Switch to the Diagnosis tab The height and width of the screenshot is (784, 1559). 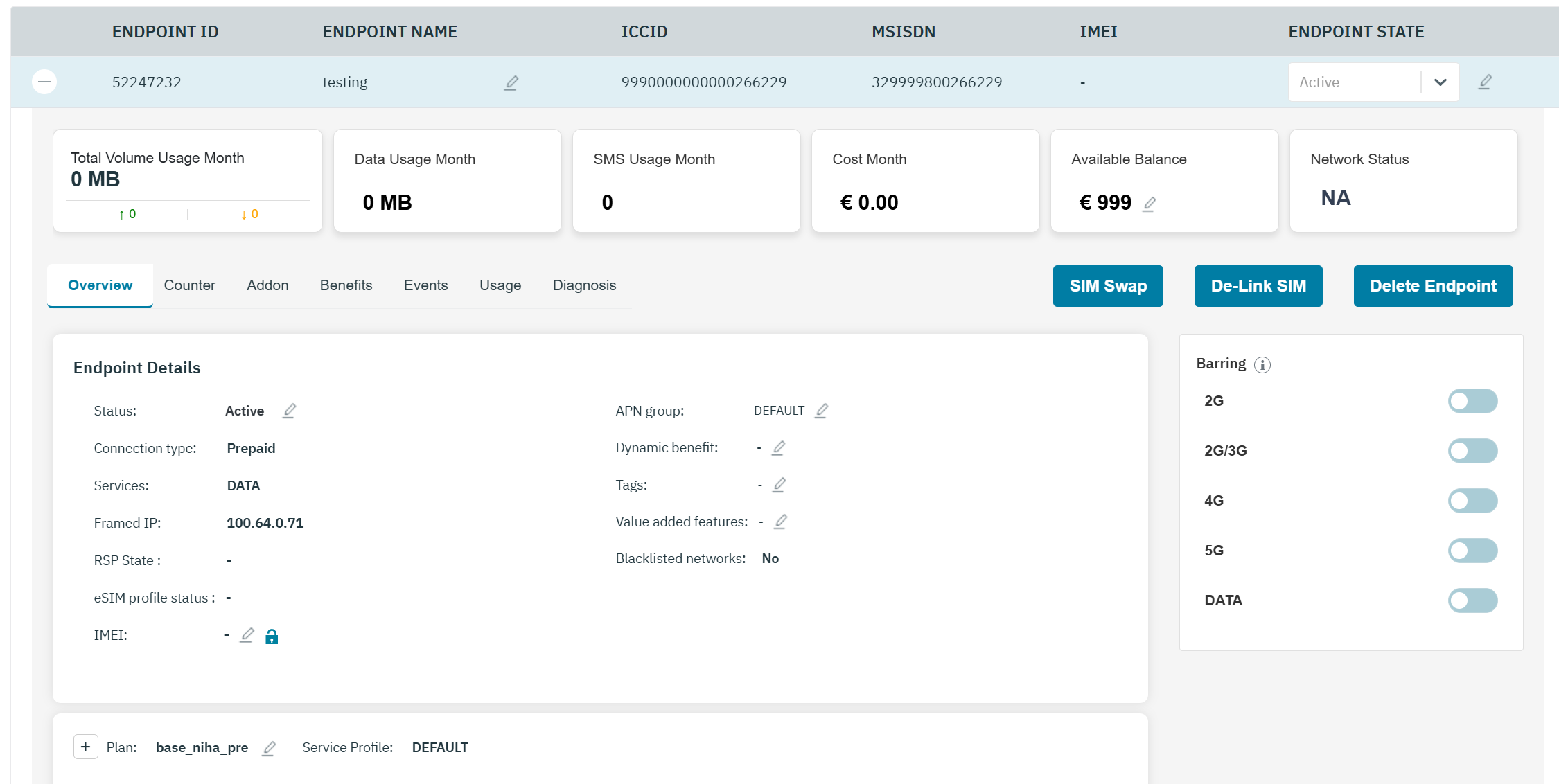click(x=584, y=285)
